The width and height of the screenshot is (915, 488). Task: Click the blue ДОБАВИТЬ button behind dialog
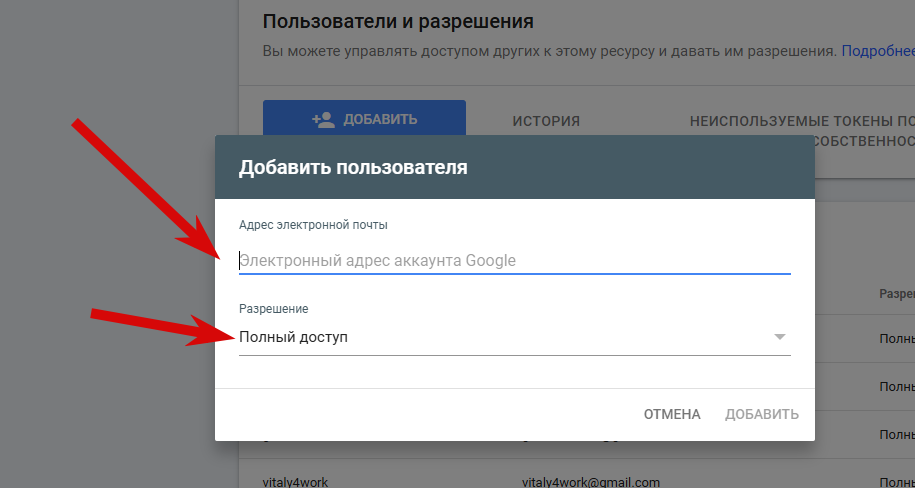364,118
